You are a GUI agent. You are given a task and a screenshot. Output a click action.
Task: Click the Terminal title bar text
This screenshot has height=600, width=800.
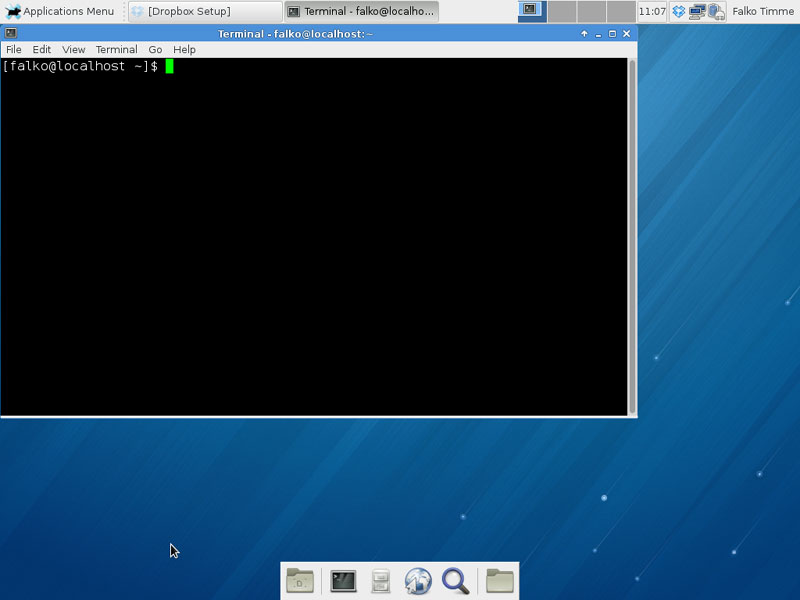coord(295,34)
